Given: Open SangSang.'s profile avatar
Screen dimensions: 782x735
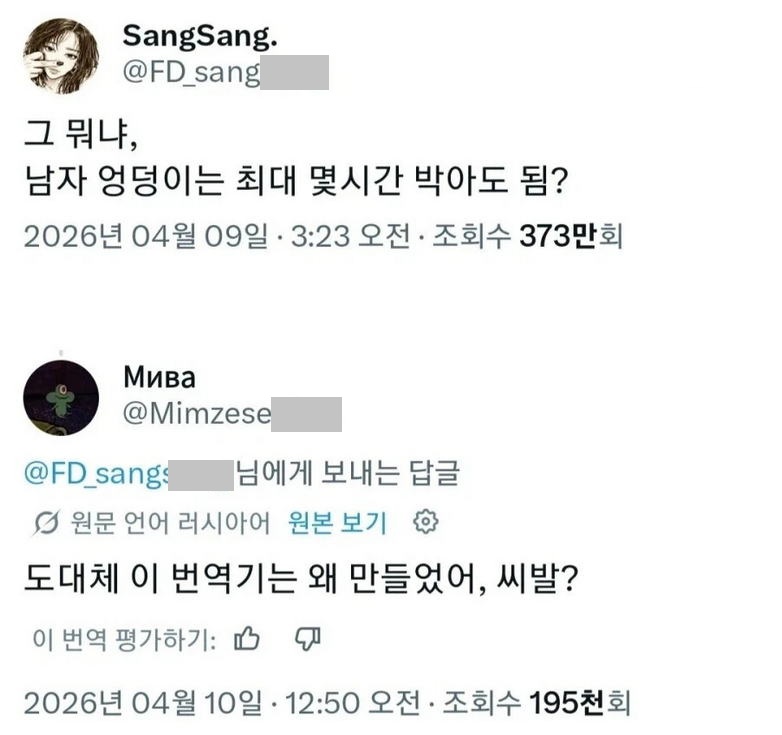Looking at the screenshot, I should 61,55.
